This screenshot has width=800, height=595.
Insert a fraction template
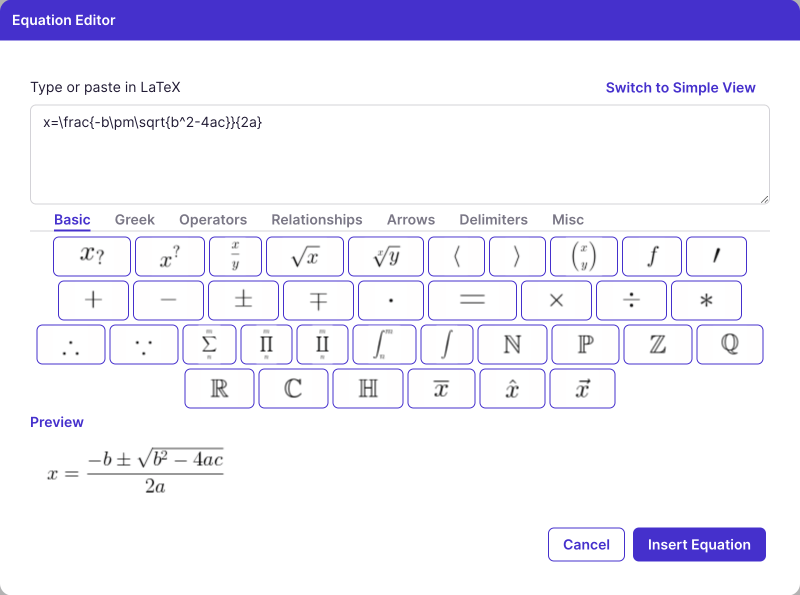coord(236,256)
